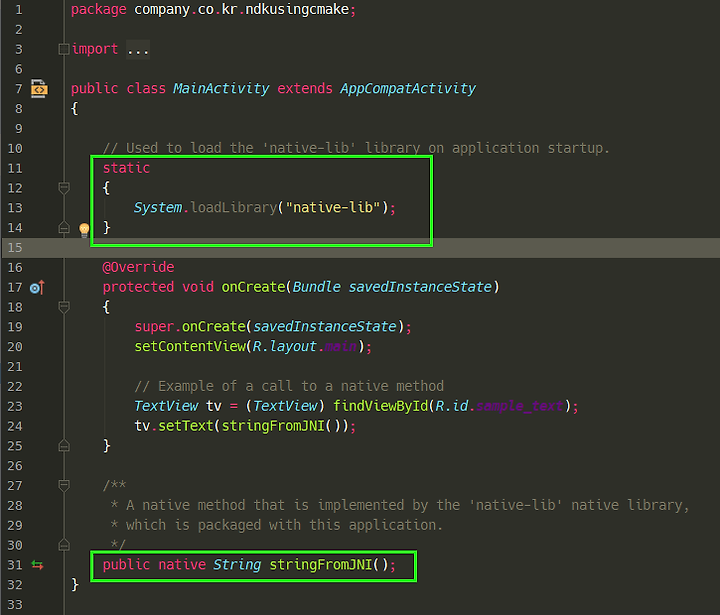Click 'R.id' on line 23
The width and height of the screenshot is (720, 615).
click(452, 406)
